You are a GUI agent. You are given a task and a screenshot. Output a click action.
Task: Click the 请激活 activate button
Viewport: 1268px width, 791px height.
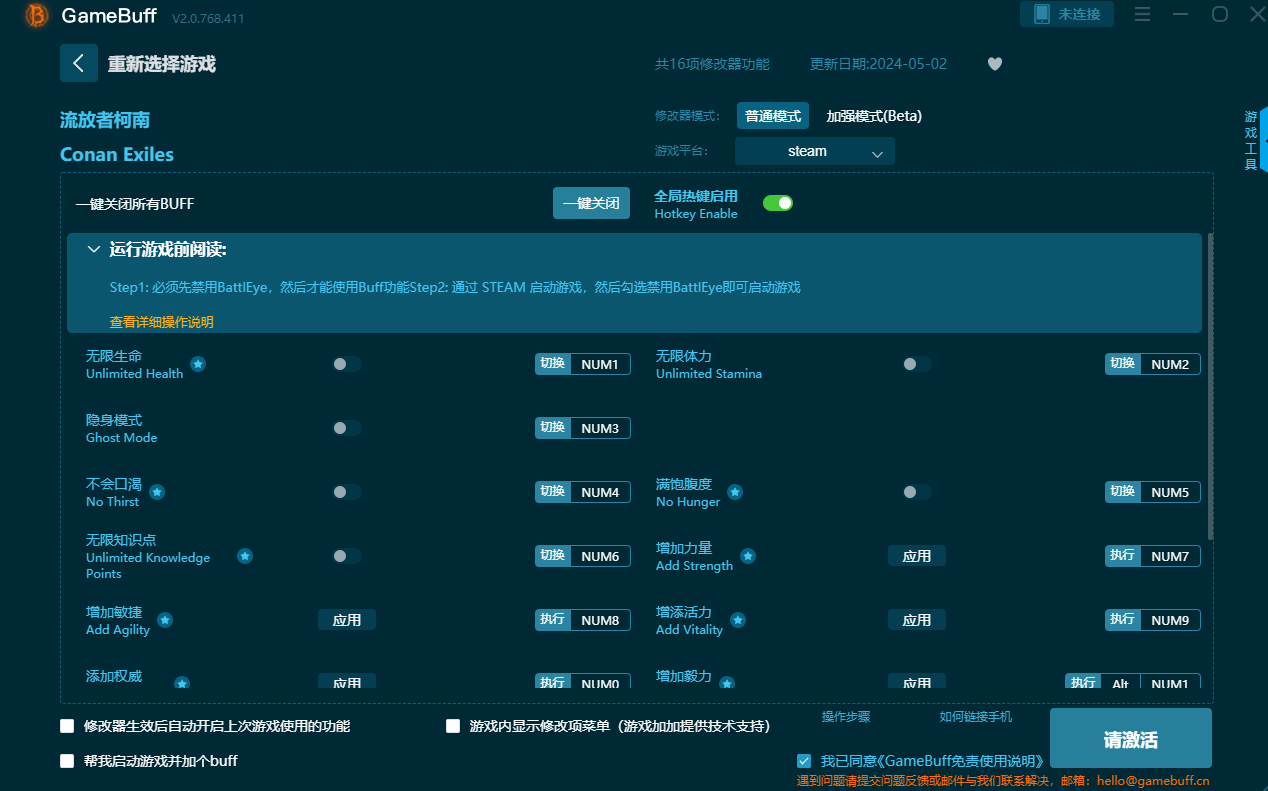pos(1131,738)
